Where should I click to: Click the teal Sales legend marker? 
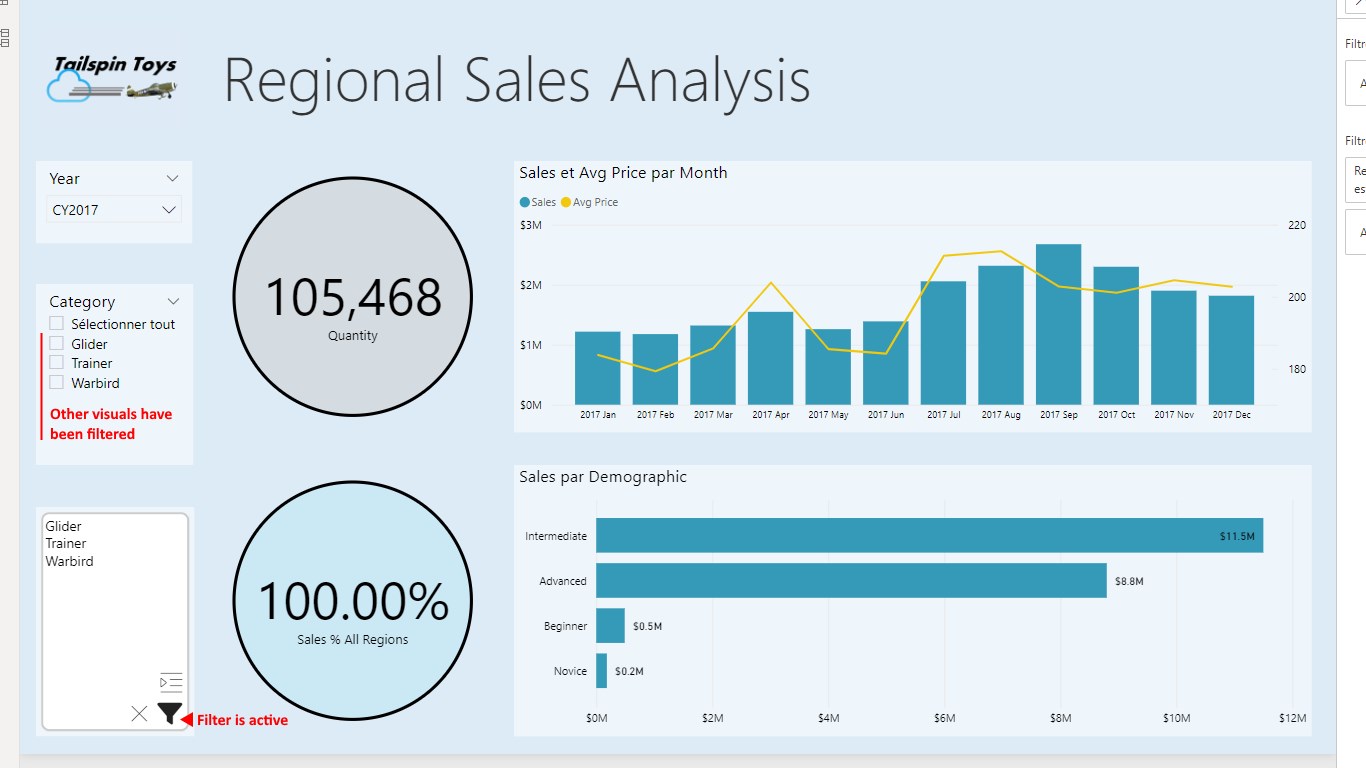[525, 202]
